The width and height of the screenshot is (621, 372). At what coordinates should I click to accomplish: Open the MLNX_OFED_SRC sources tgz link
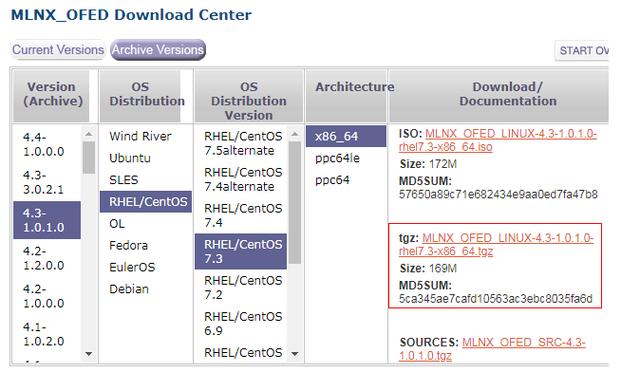pyautogui.click(x=492, y=349)
